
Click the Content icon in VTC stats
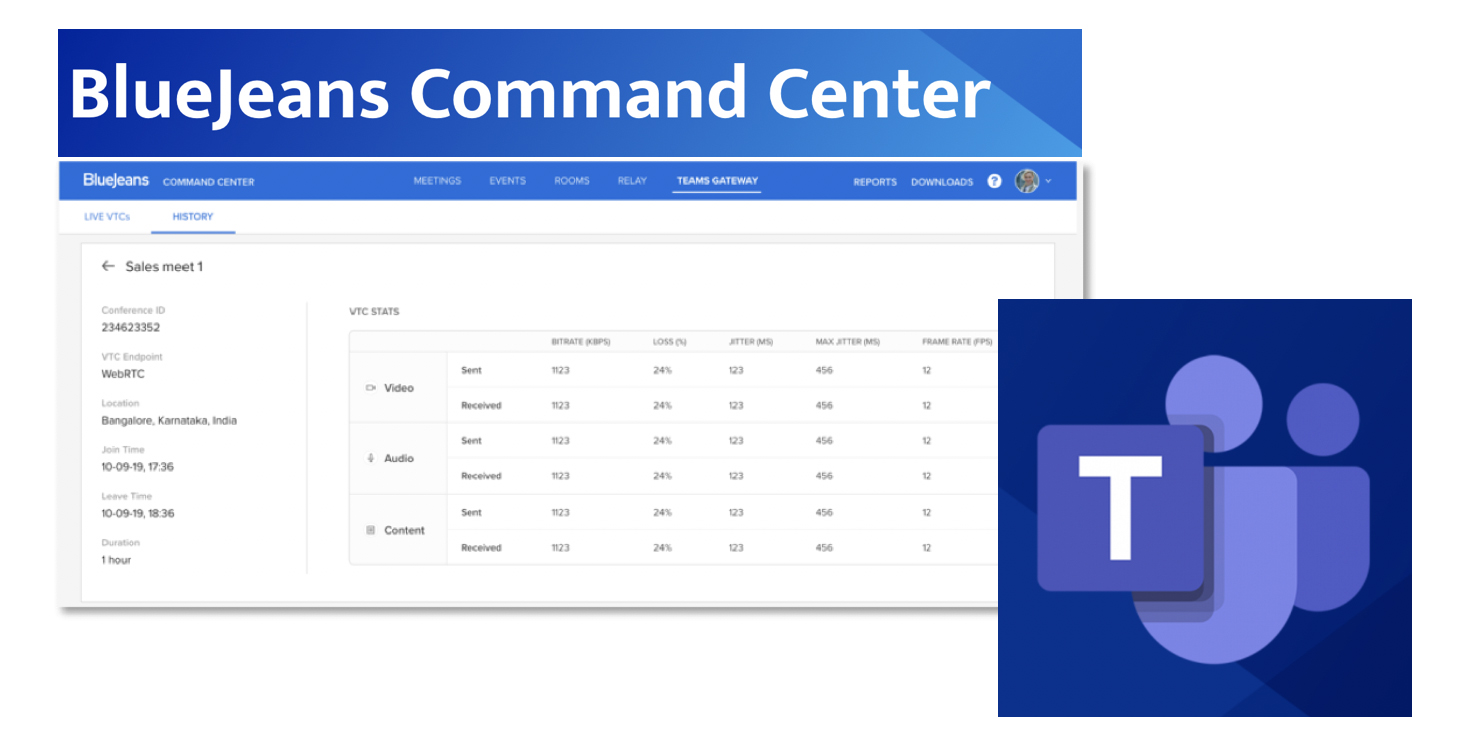(371, 530)
